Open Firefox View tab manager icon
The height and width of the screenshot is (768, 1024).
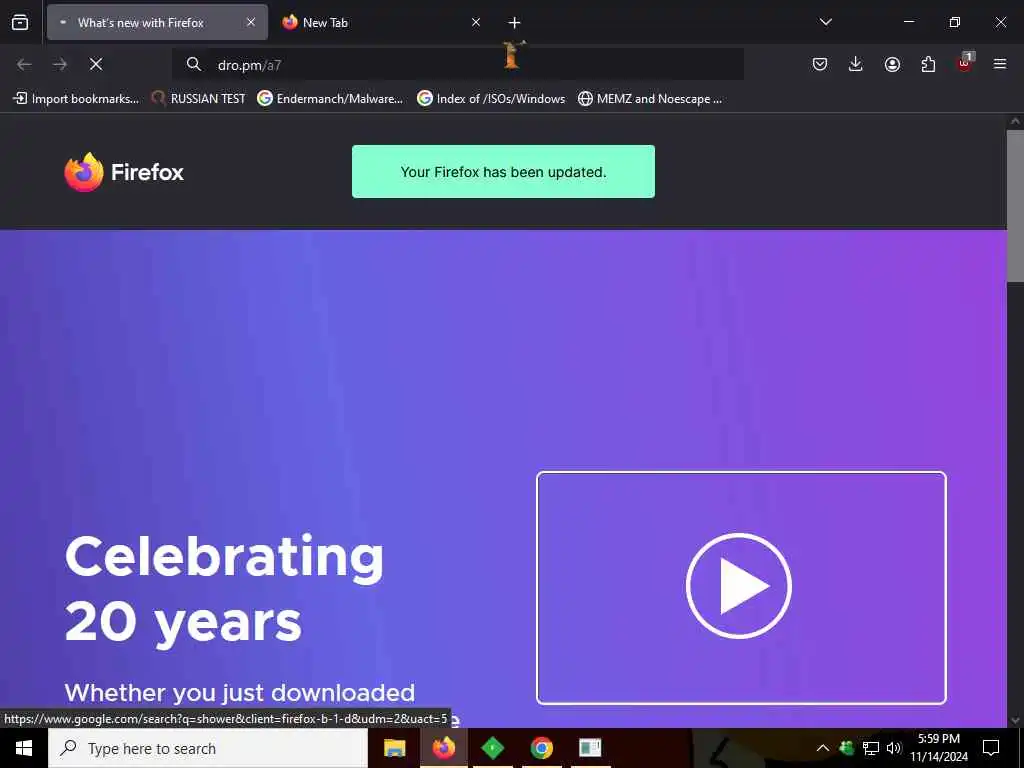[20, 22]
